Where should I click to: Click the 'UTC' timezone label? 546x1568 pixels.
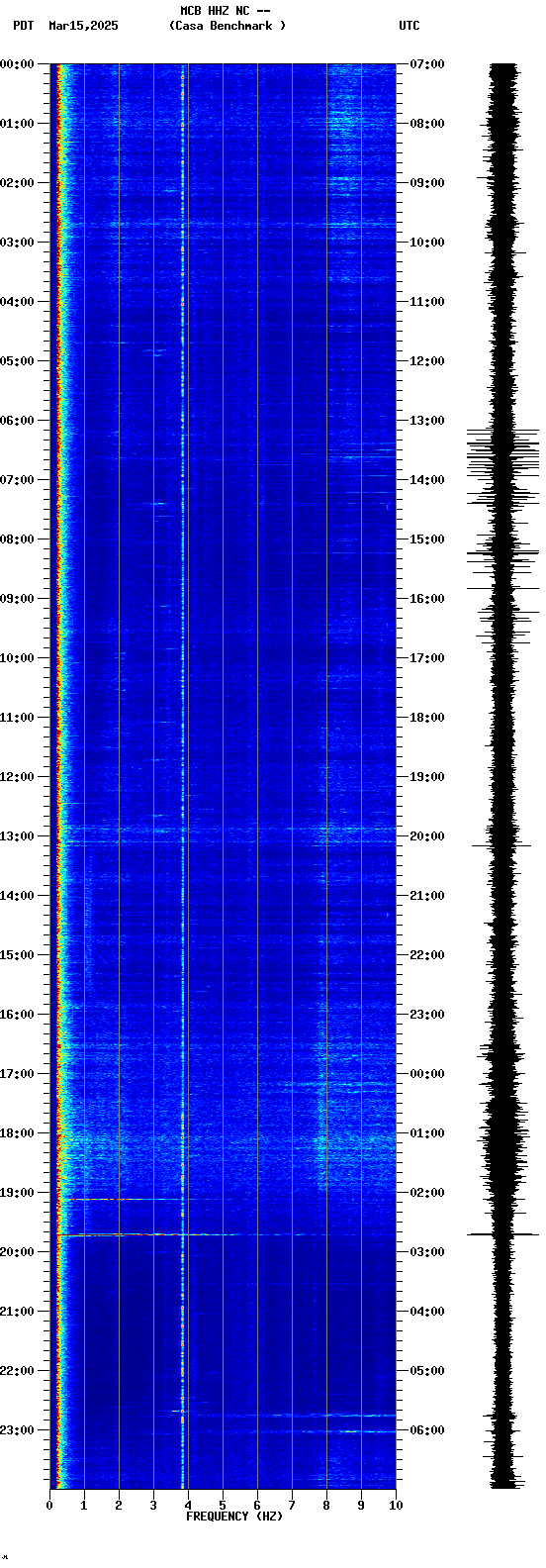point(409,26)
